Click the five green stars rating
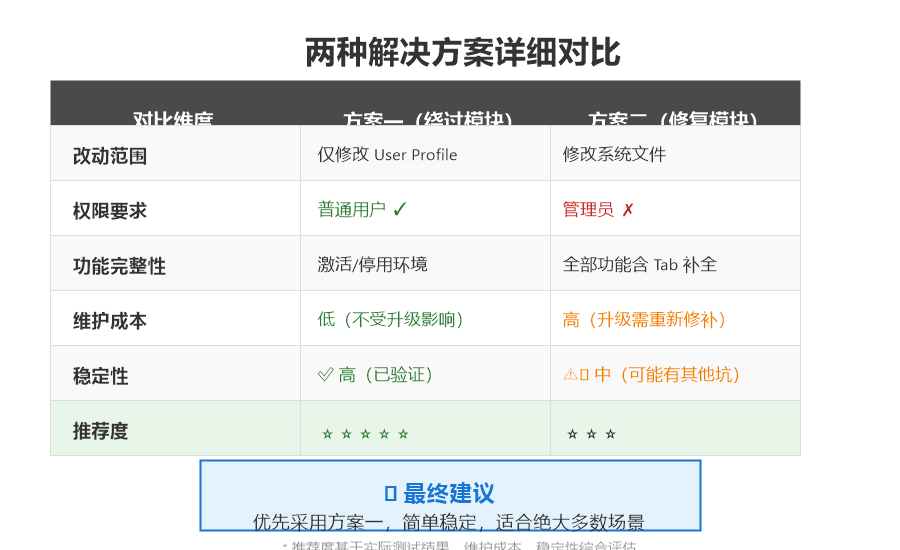 pos(366,434)
